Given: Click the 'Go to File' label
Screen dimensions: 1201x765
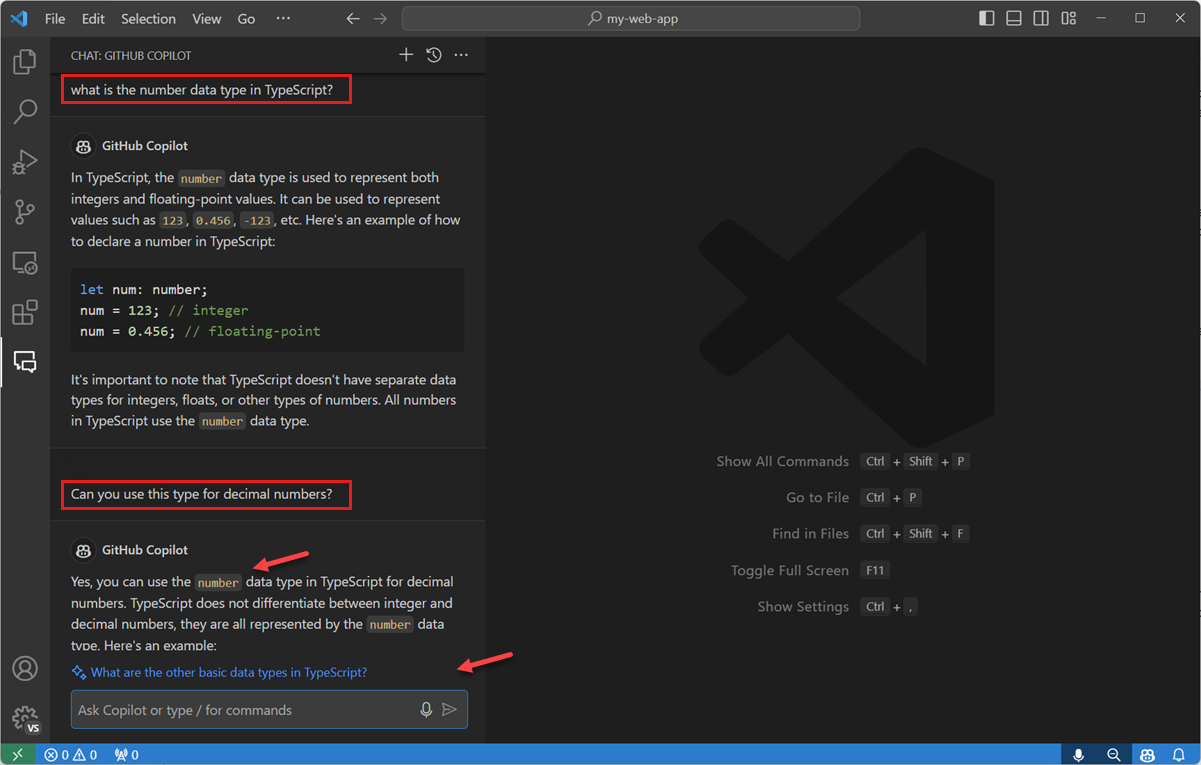Looking at the screenshot, I should tap(817, 497).
